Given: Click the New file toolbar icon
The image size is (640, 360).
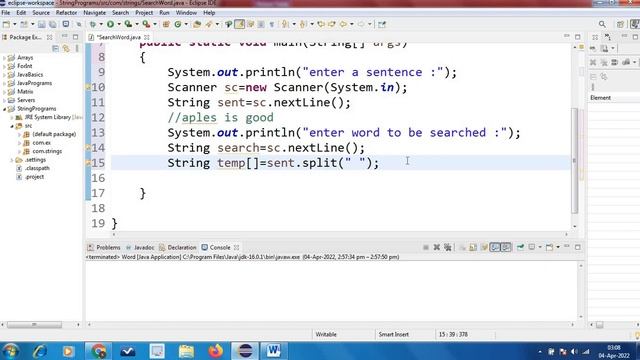Looking at the screenshot, I should [7, 24].
